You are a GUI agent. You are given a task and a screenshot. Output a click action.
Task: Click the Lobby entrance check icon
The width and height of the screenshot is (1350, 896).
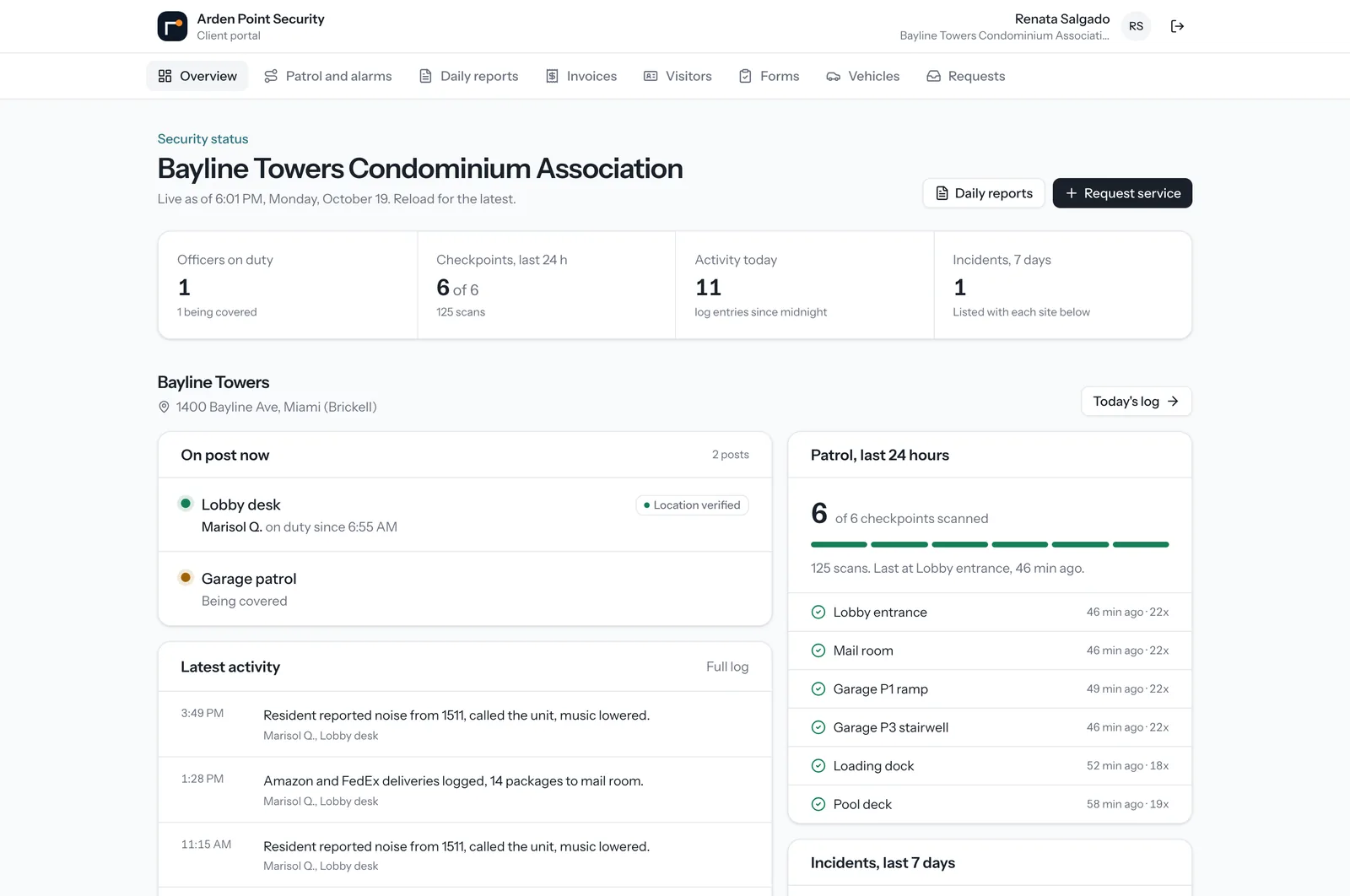(x=818, y=613)
